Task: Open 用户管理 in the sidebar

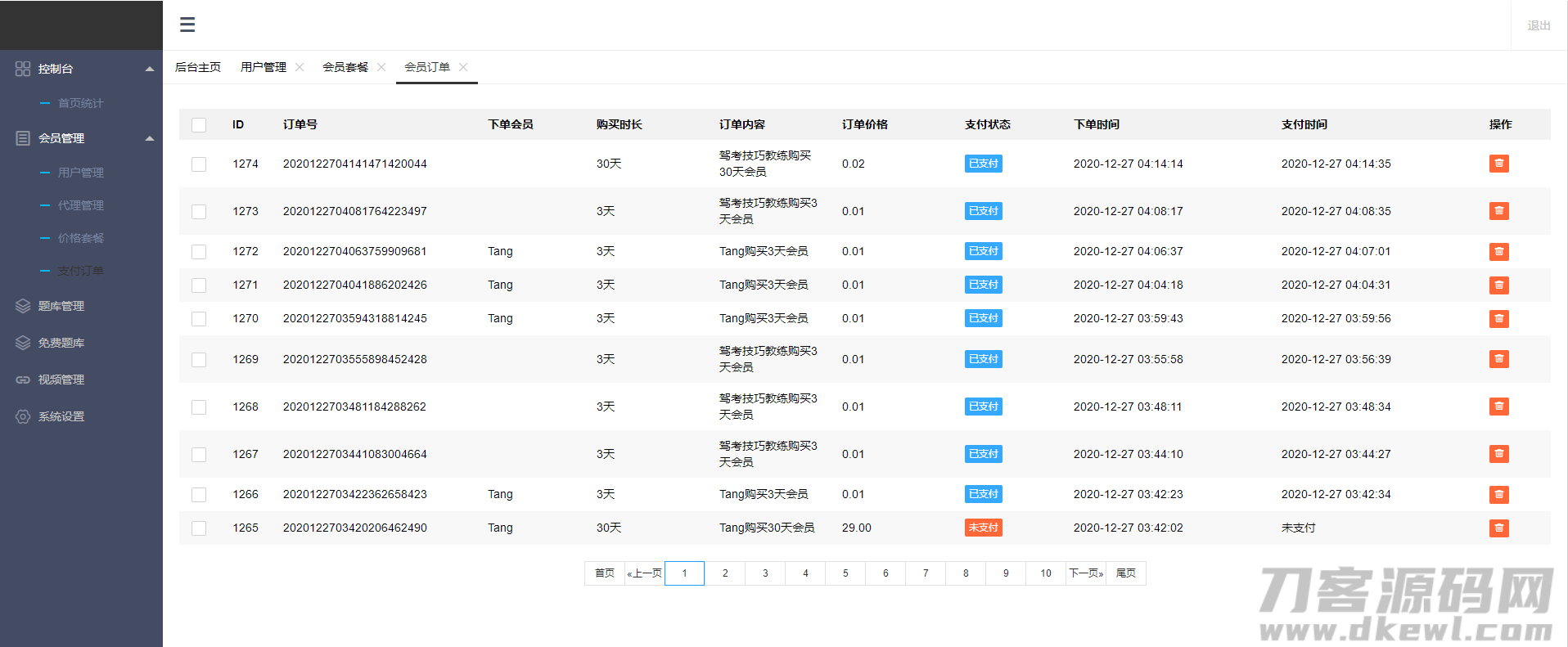Action: 80,173
